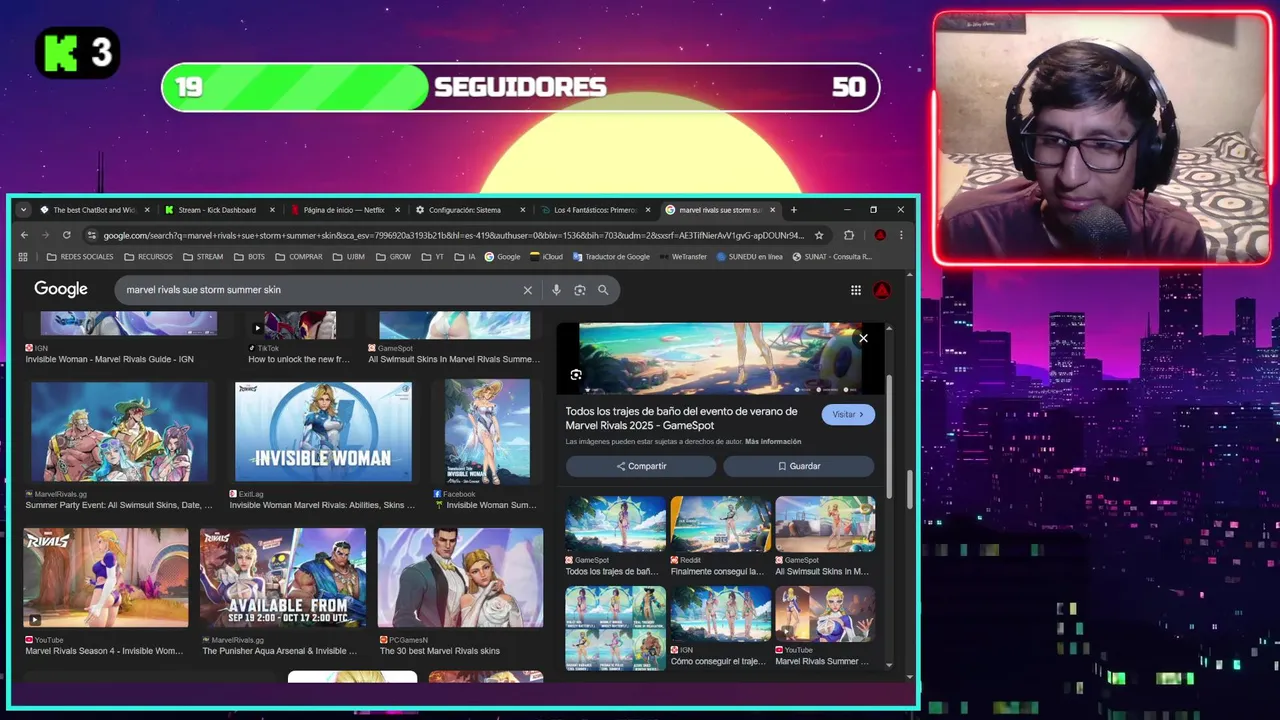Viewport: 1280px width, 720px height.
Task: Open Traductor de Google bookmark
Action: (x=612, y=257)
